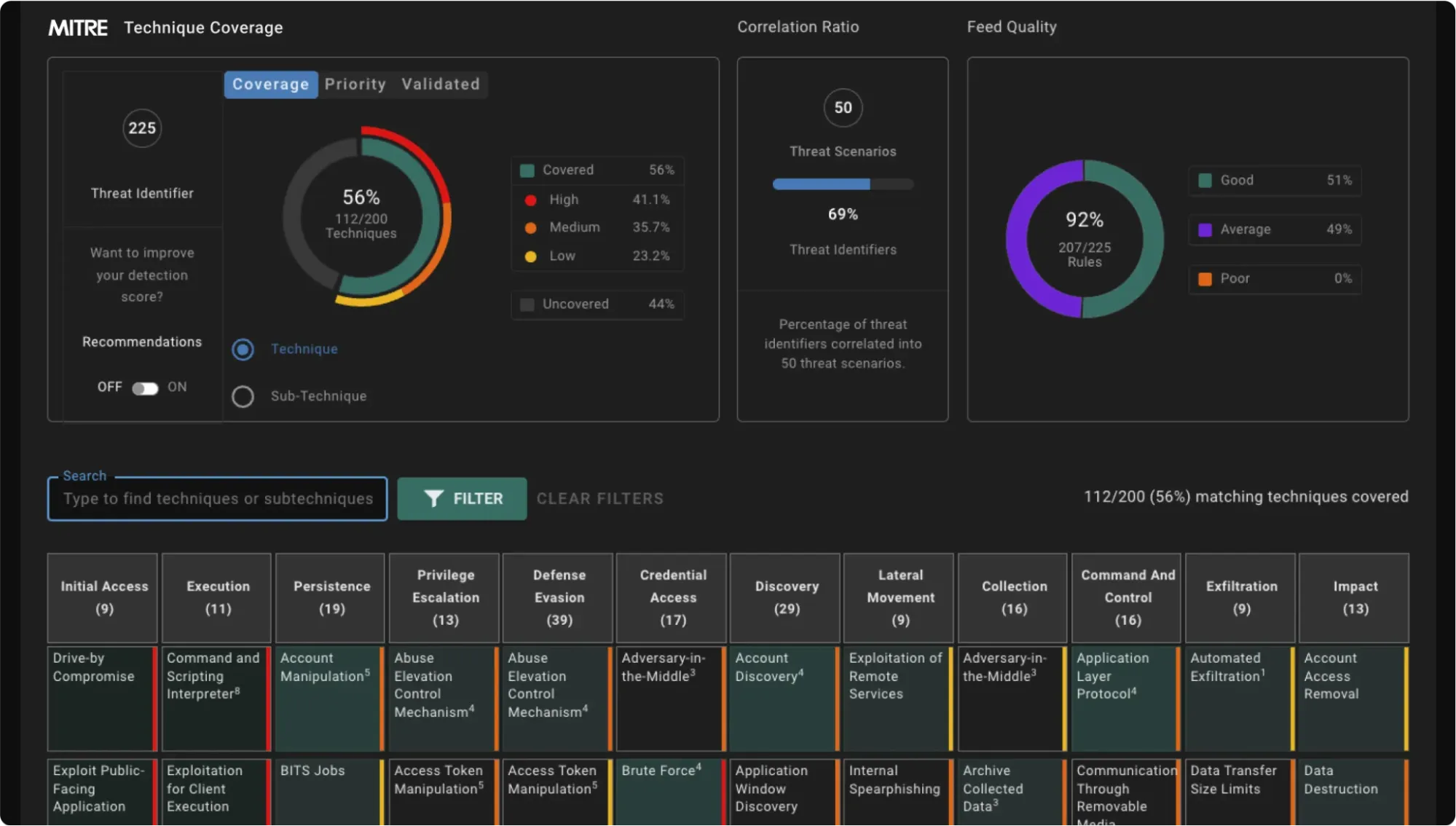Image resolution: width=1456 pixels, height=826 pixels.
Task: Open Communication Through Removable Media tile
Action: [x=1127, y=792]
